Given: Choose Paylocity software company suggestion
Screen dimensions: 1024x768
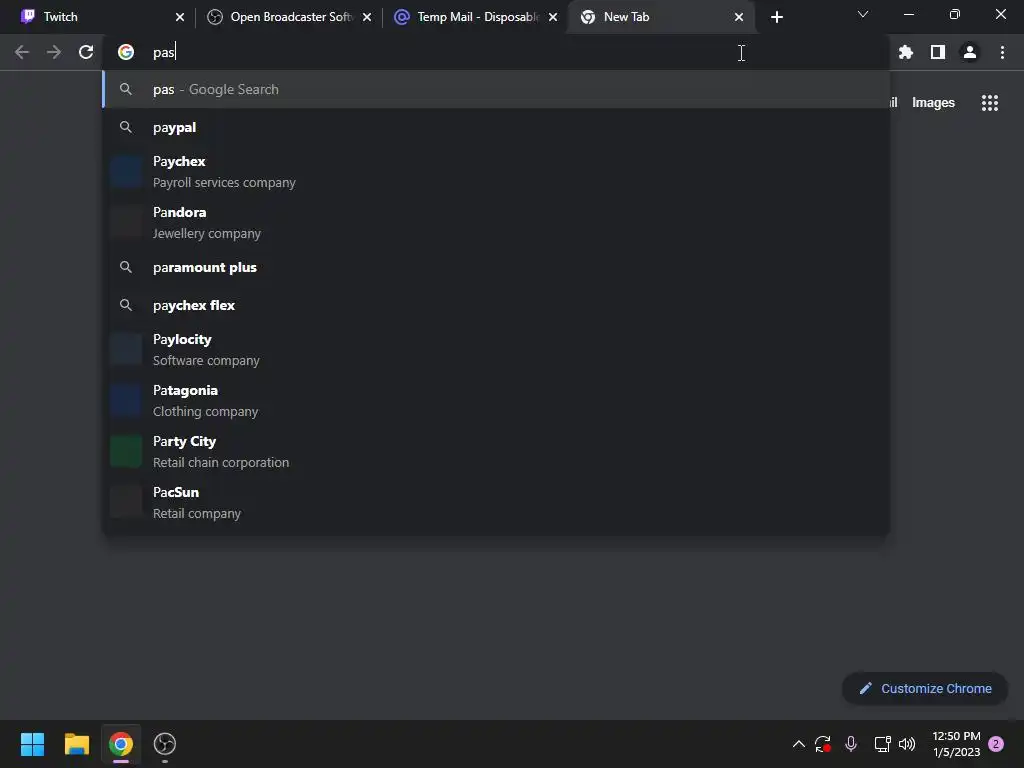Looking at the screenshot, I should click(x=496, y=349).
